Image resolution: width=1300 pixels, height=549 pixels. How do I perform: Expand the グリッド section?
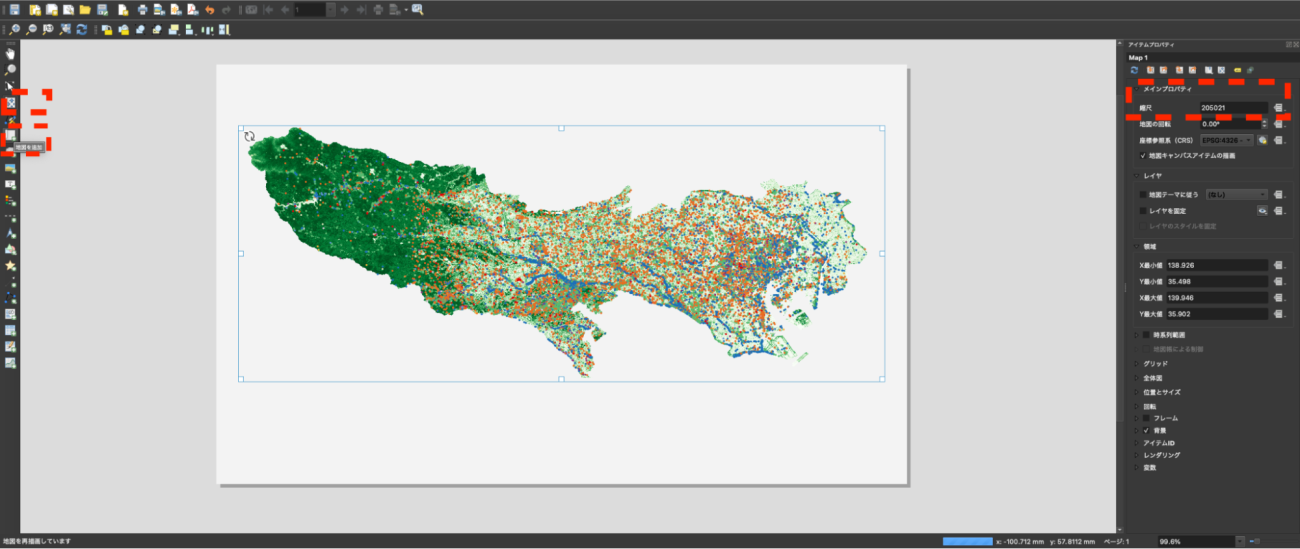(1155, 364)
